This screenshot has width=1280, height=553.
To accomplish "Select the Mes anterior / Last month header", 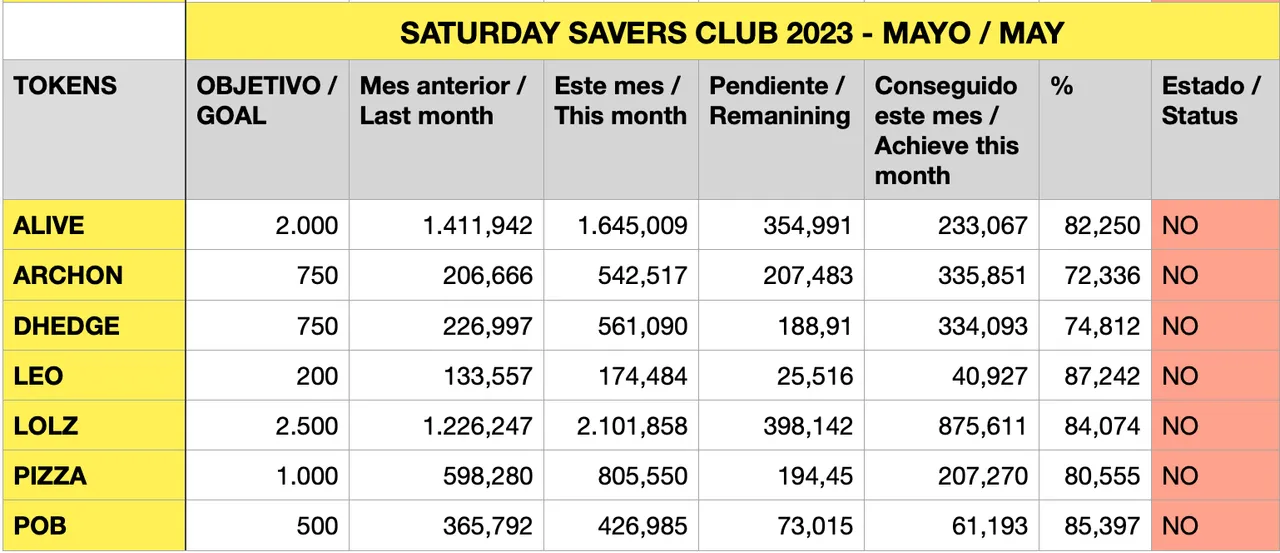I will pos(443,101).
